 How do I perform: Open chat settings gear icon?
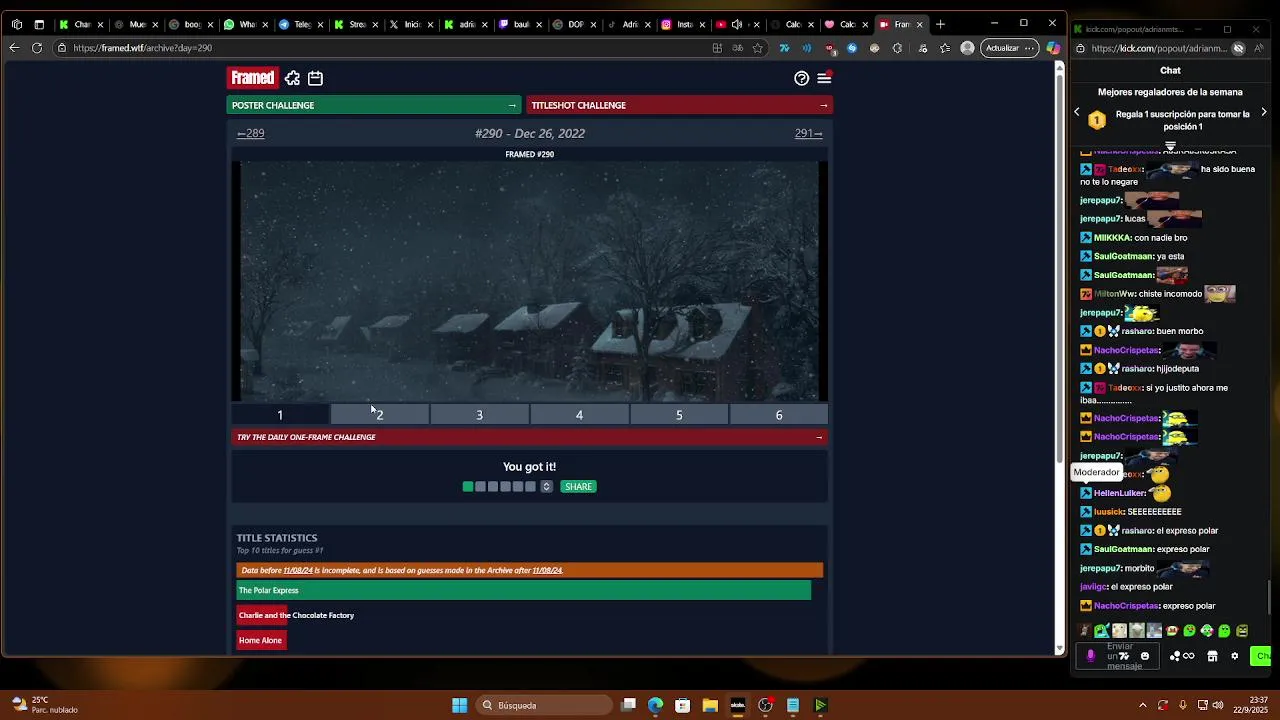click(1235, 656)
